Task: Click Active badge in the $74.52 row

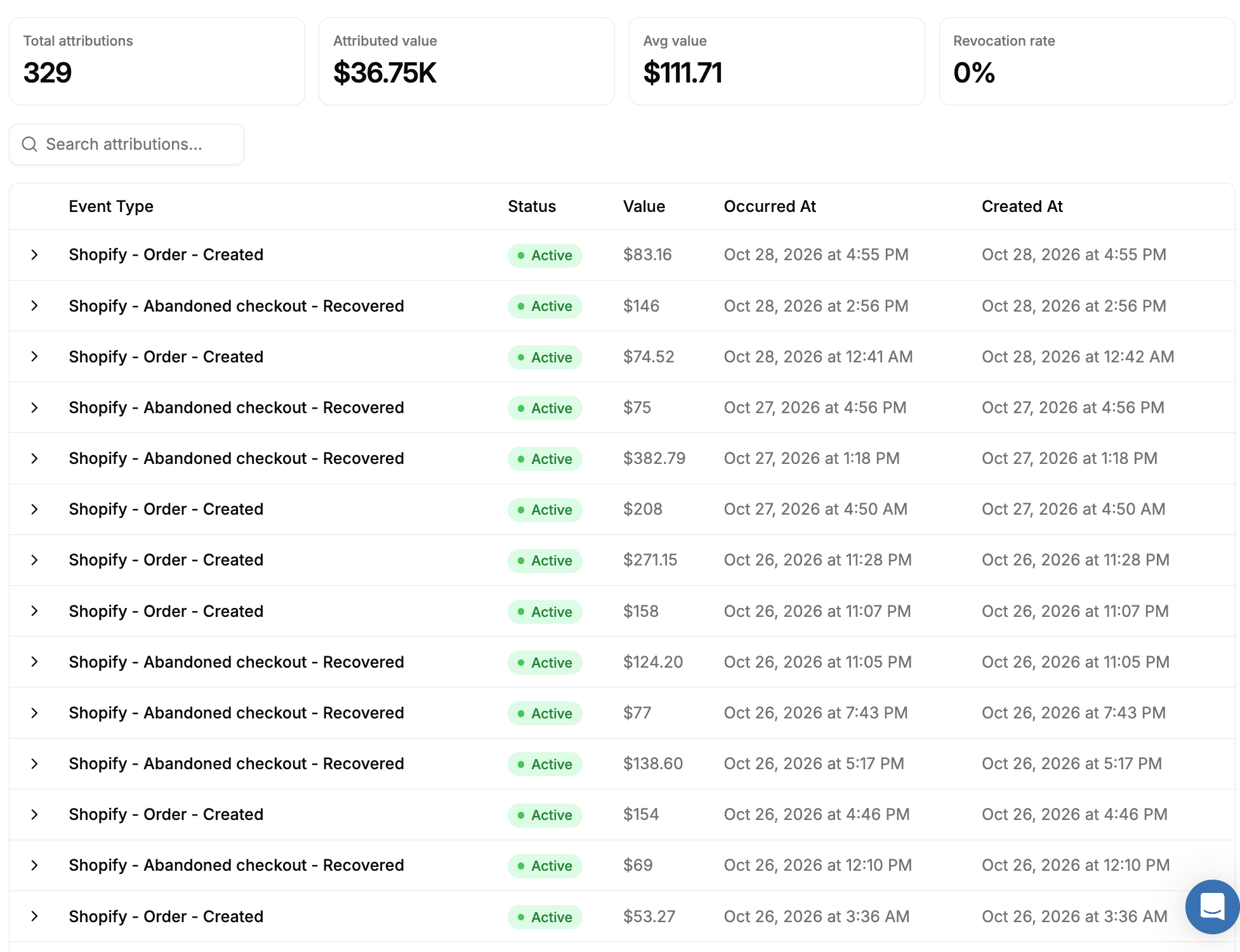Action: point(545,357)
